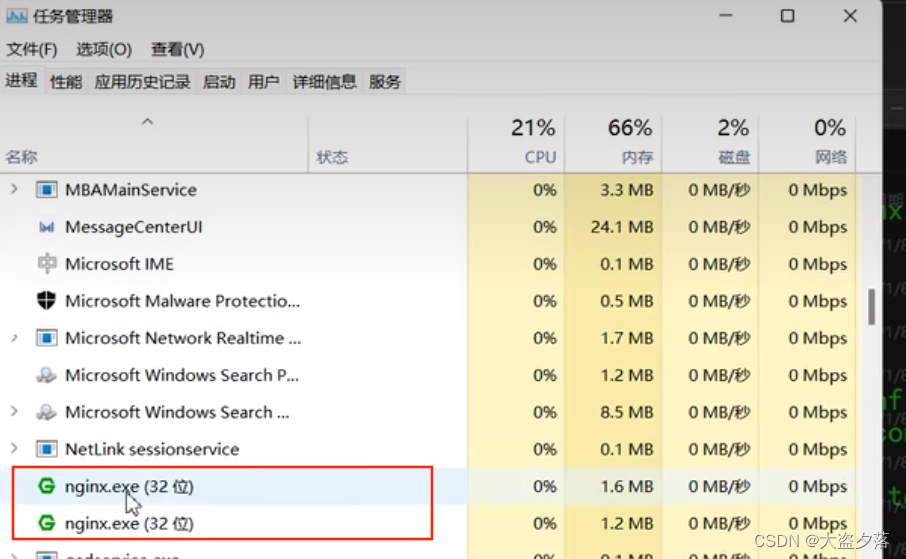This screenshot has width=906, height=559.
Task: Select the NetLink sessionservice process name
Action: tap(152, 449)
